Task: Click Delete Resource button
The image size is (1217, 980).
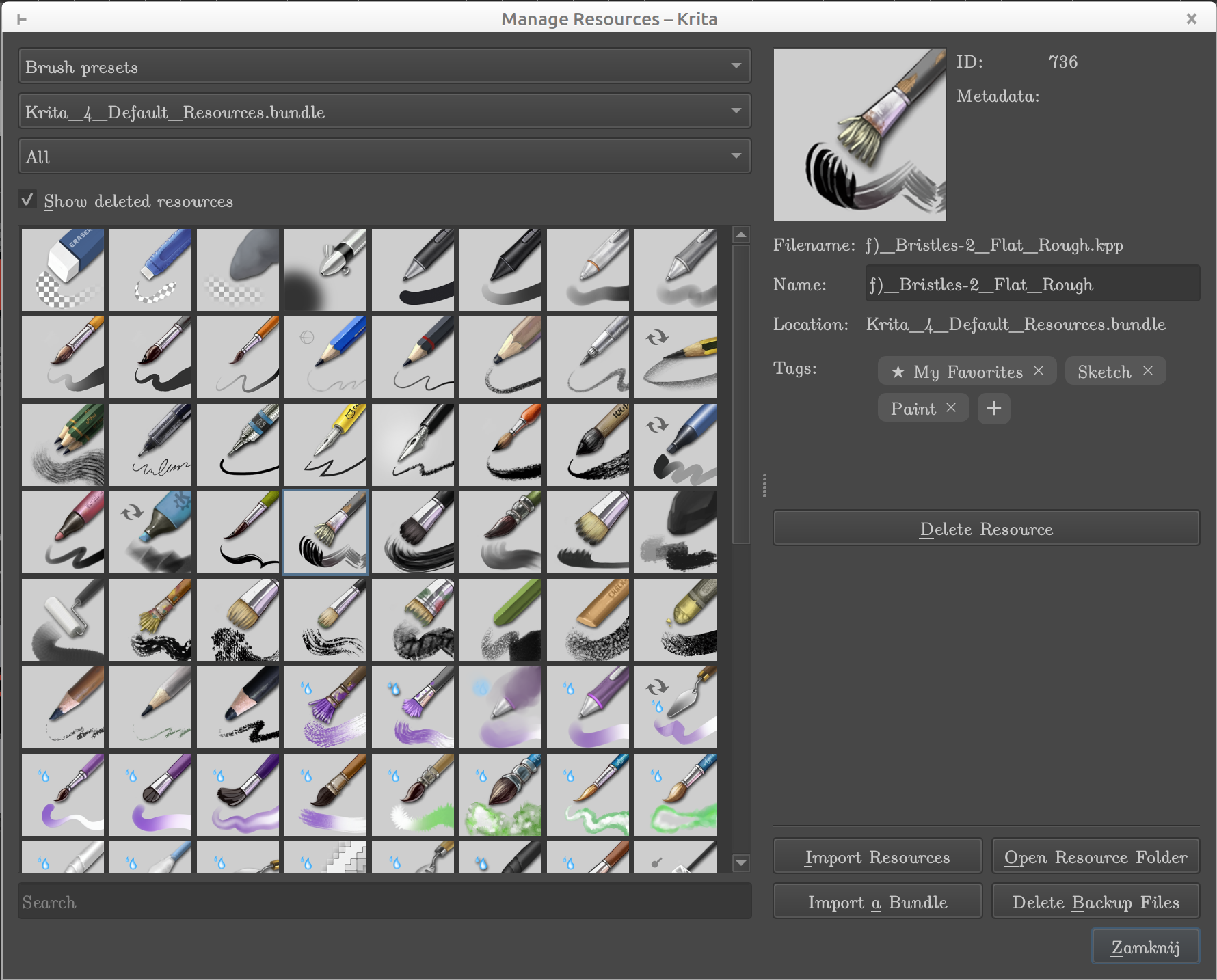Action: [986, 528]
